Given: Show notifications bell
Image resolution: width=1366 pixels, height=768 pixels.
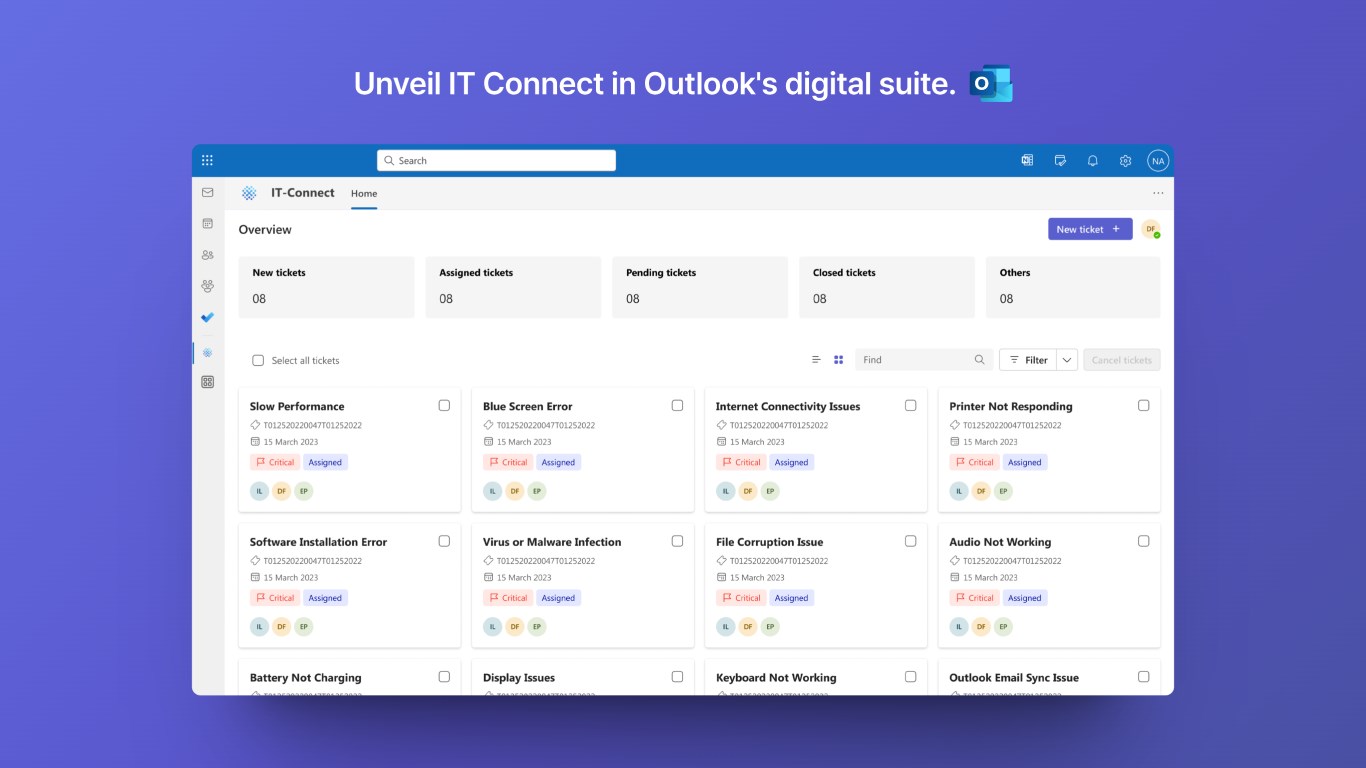Looking at the screenshot, I should click(1093, 160).
